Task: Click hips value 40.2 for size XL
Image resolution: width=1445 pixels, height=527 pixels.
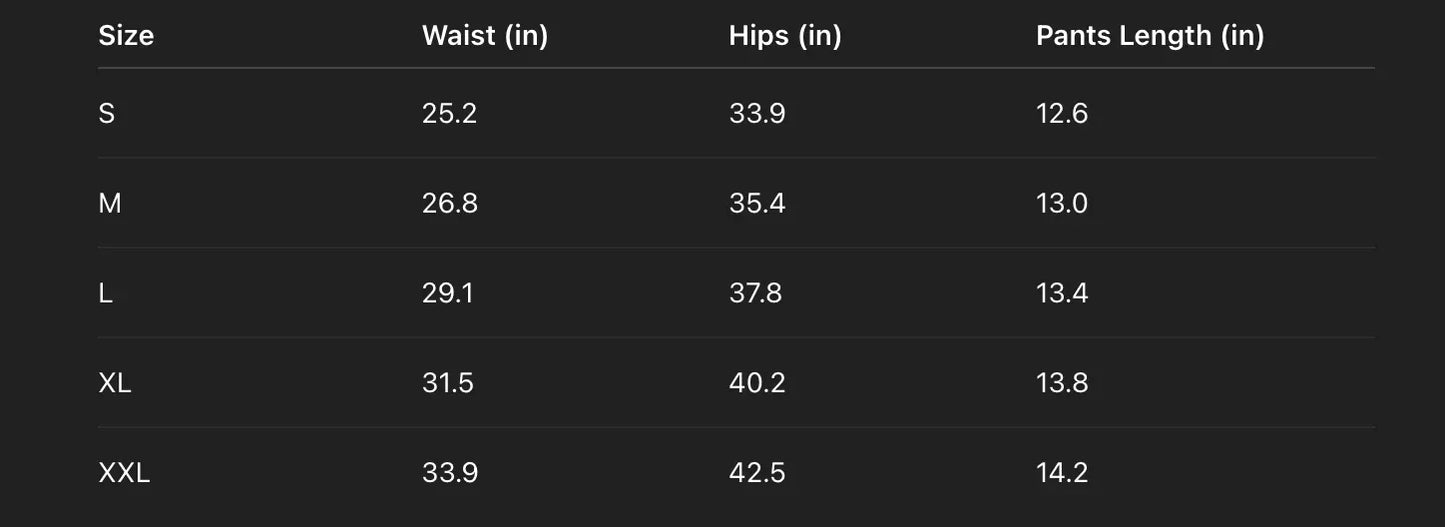Action: (757, 383)
